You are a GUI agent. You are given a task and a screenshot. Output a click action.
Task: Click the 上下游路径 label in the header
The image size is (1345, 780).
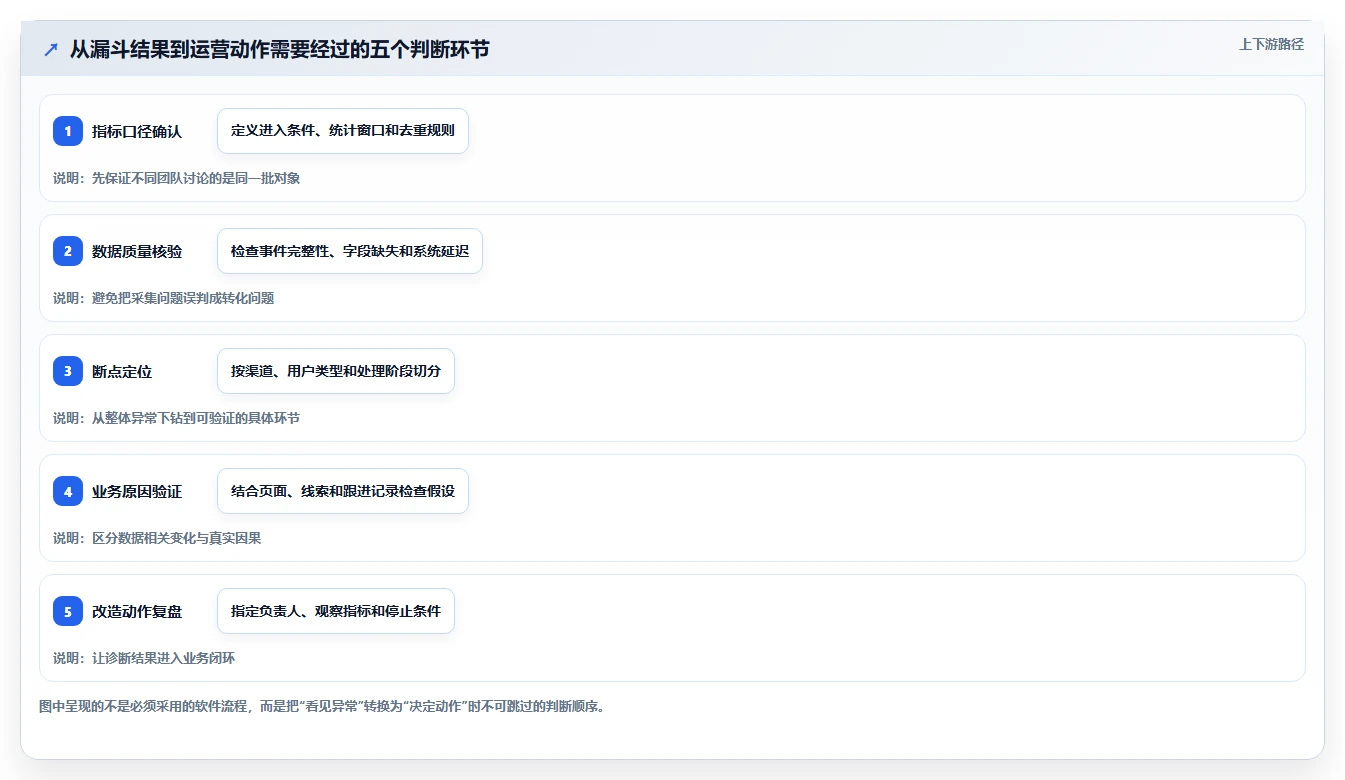(1271, 44)
